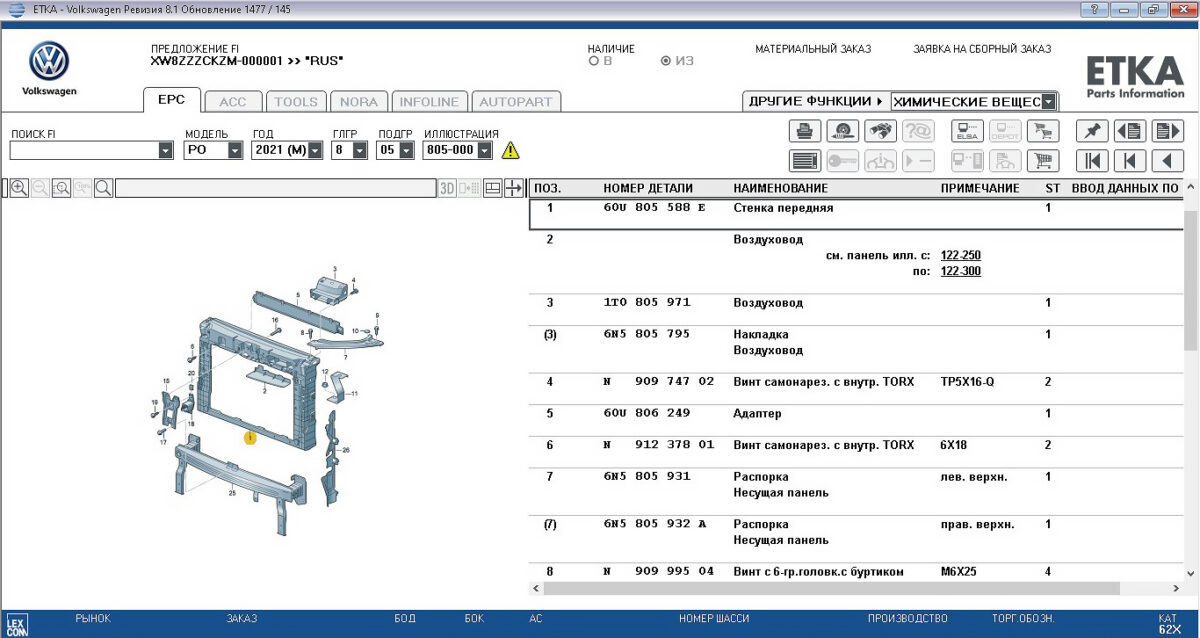Open illustration link 122-250
1200x638 pixels.
click(x=960, y=255)
